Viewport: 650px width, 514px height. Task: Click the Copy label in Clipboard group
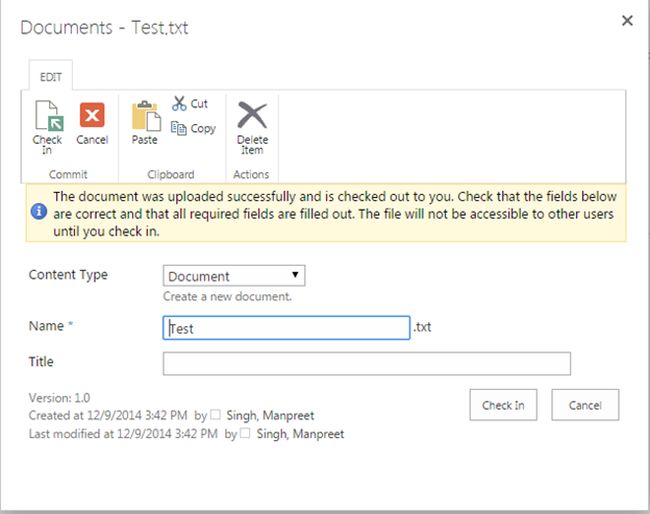point(203,128)
